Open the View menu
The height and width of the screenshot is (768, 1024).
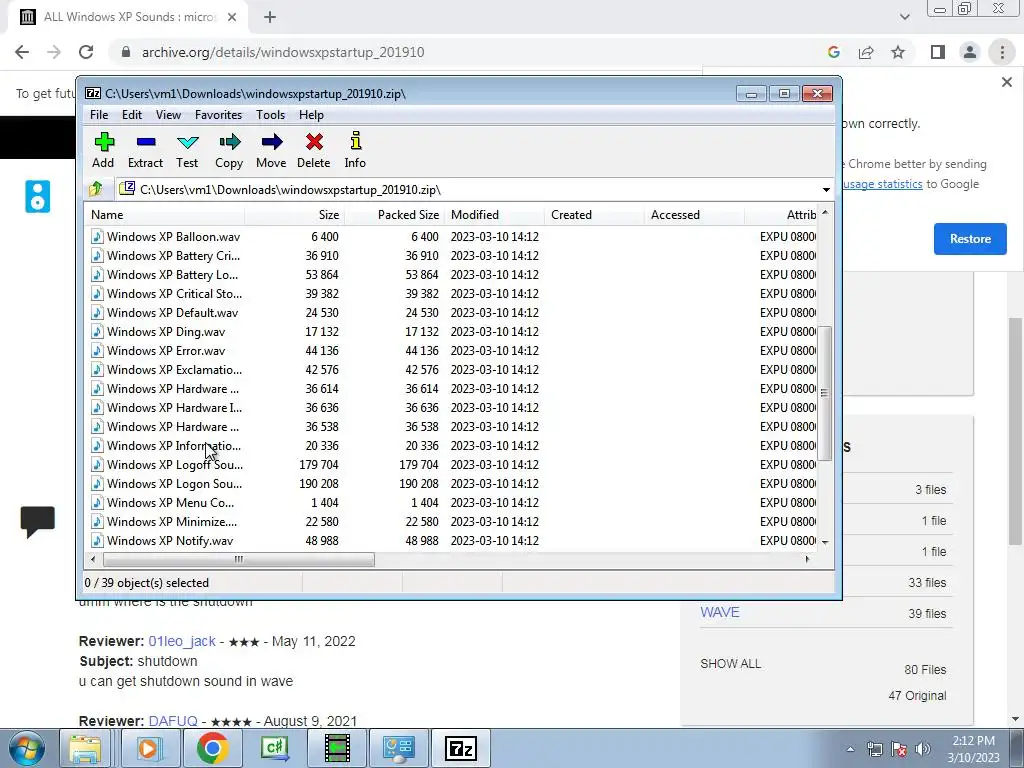click(168, 115)
